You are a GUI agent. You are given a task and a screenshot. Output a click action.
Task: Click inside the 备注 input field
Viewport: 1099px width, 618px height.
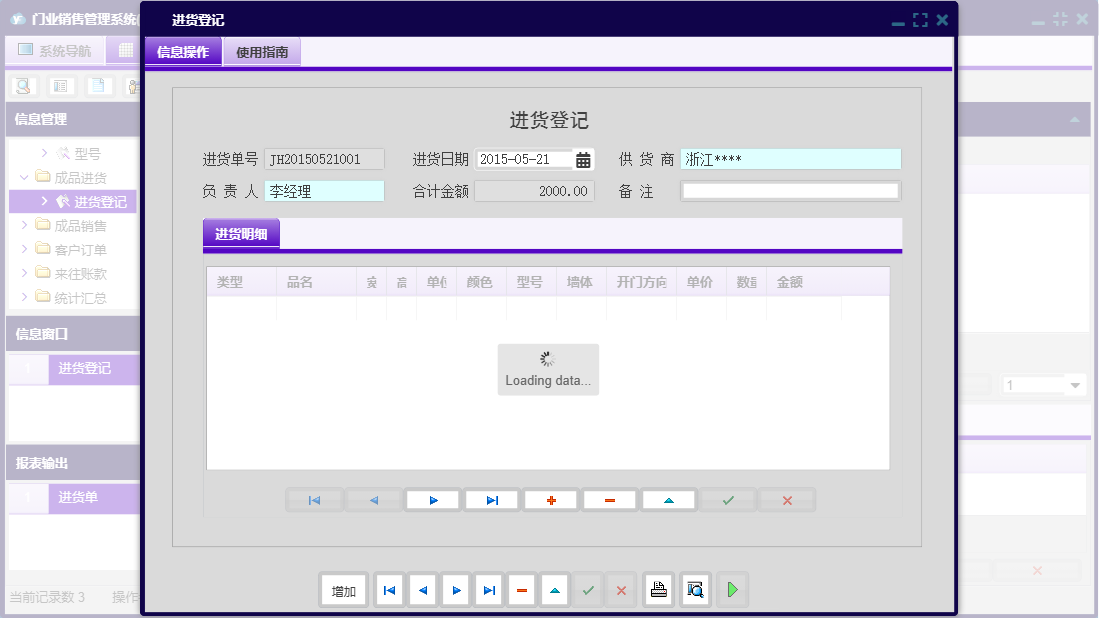[790, 190]
